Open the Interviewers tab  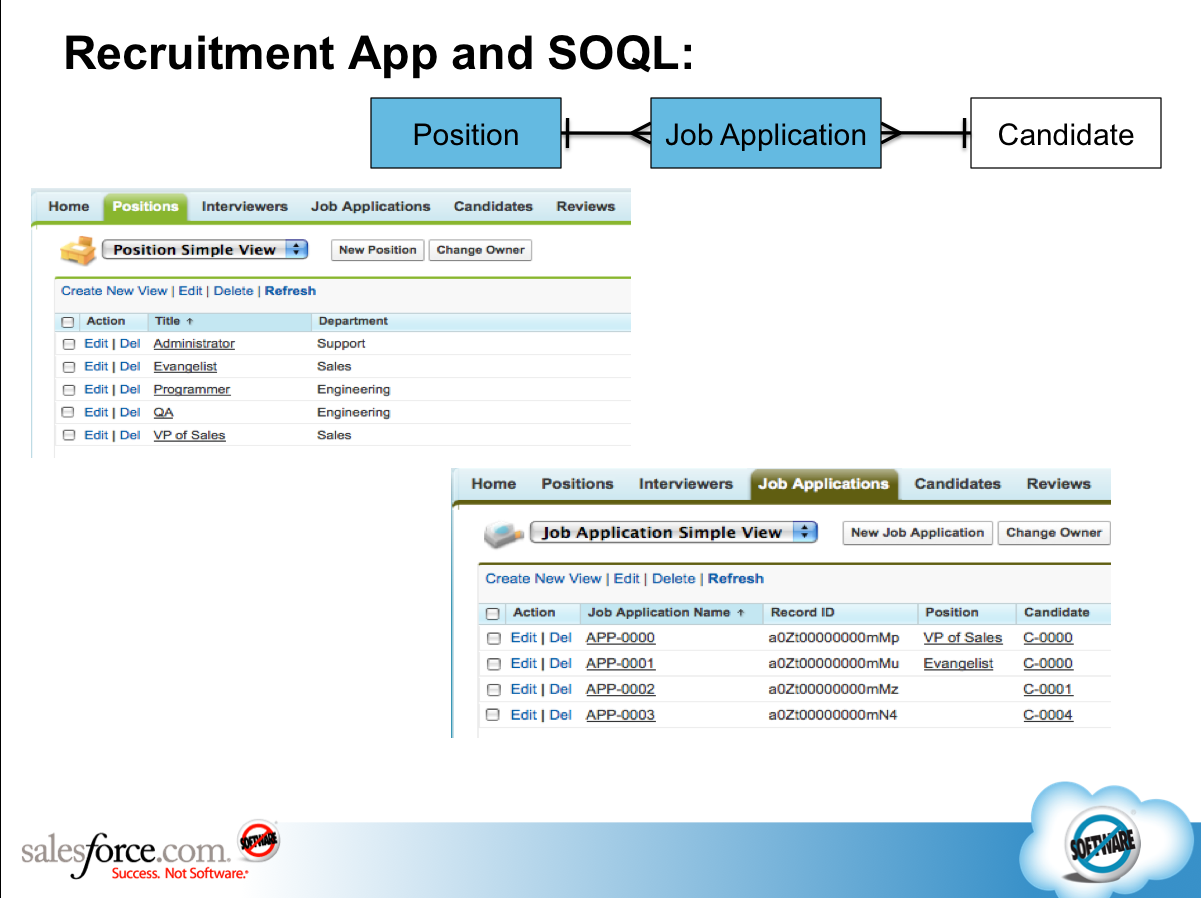(x=244, y=206)
